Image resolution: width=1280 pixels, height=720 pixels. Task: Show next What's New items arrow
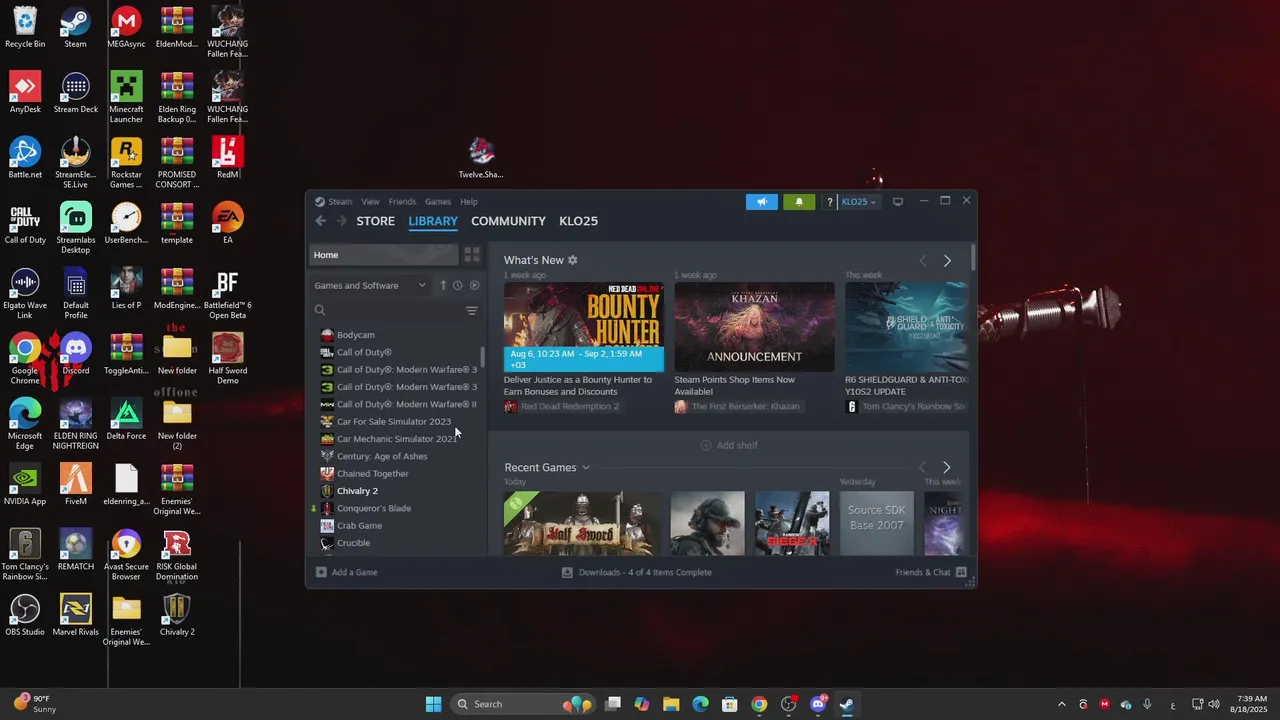947,261
